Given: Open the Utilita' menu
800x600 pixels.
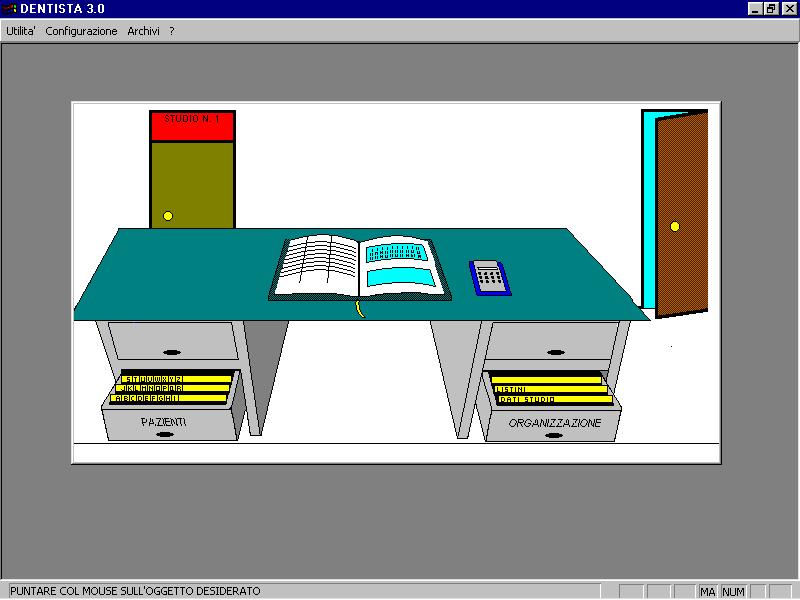Looking at the screenshot, I should pyautogui.click(x=20, y=31).
